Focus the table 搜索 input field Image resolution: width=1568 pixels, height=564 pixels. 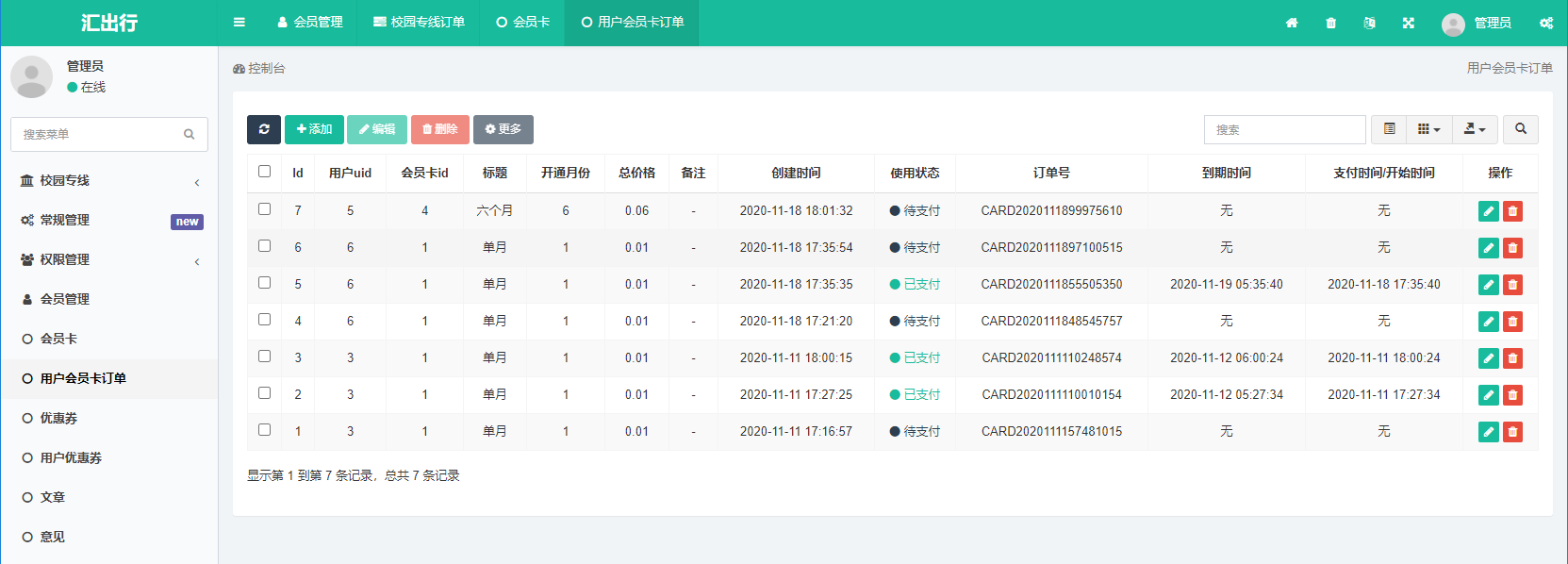(1284, 129)
